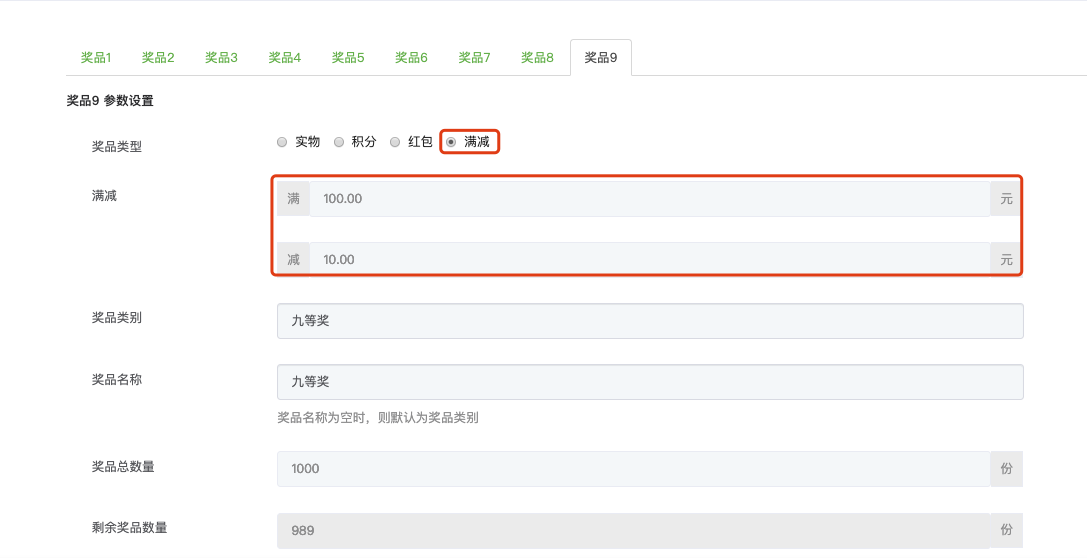
Task: Switch to 奖品6 tab
Action: pos(411,58)
